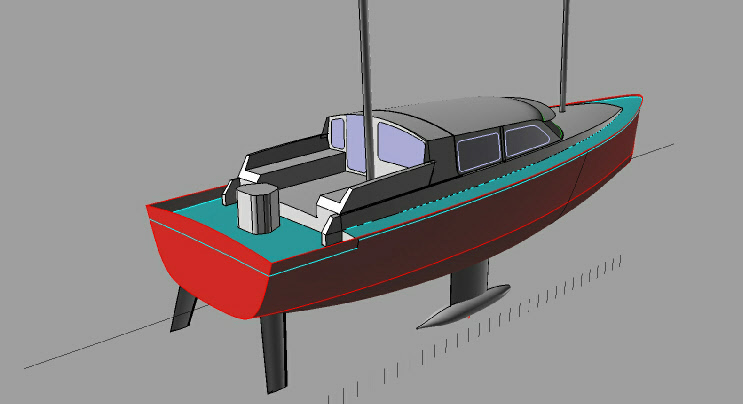
Task: Select the narrow lavender rear cabin window
Action: pos(338,134)
